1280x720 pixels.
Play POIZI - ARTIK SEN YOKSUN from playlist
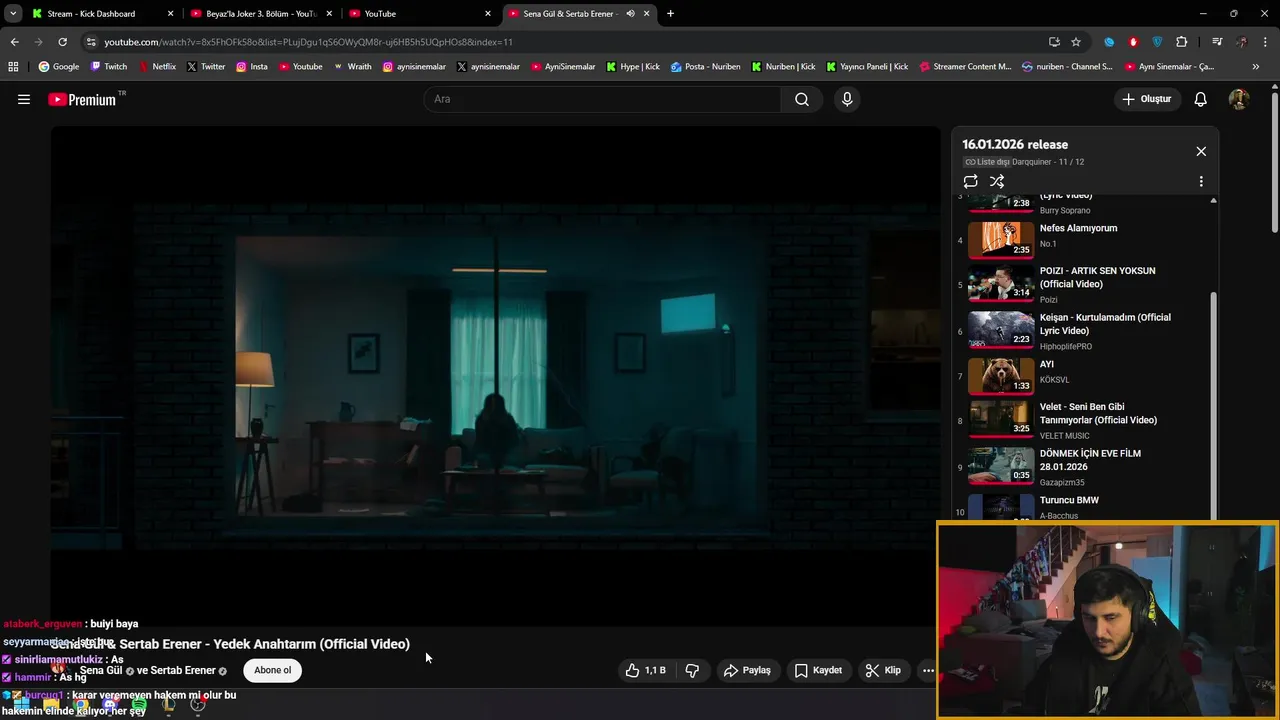coord(1083,284)
